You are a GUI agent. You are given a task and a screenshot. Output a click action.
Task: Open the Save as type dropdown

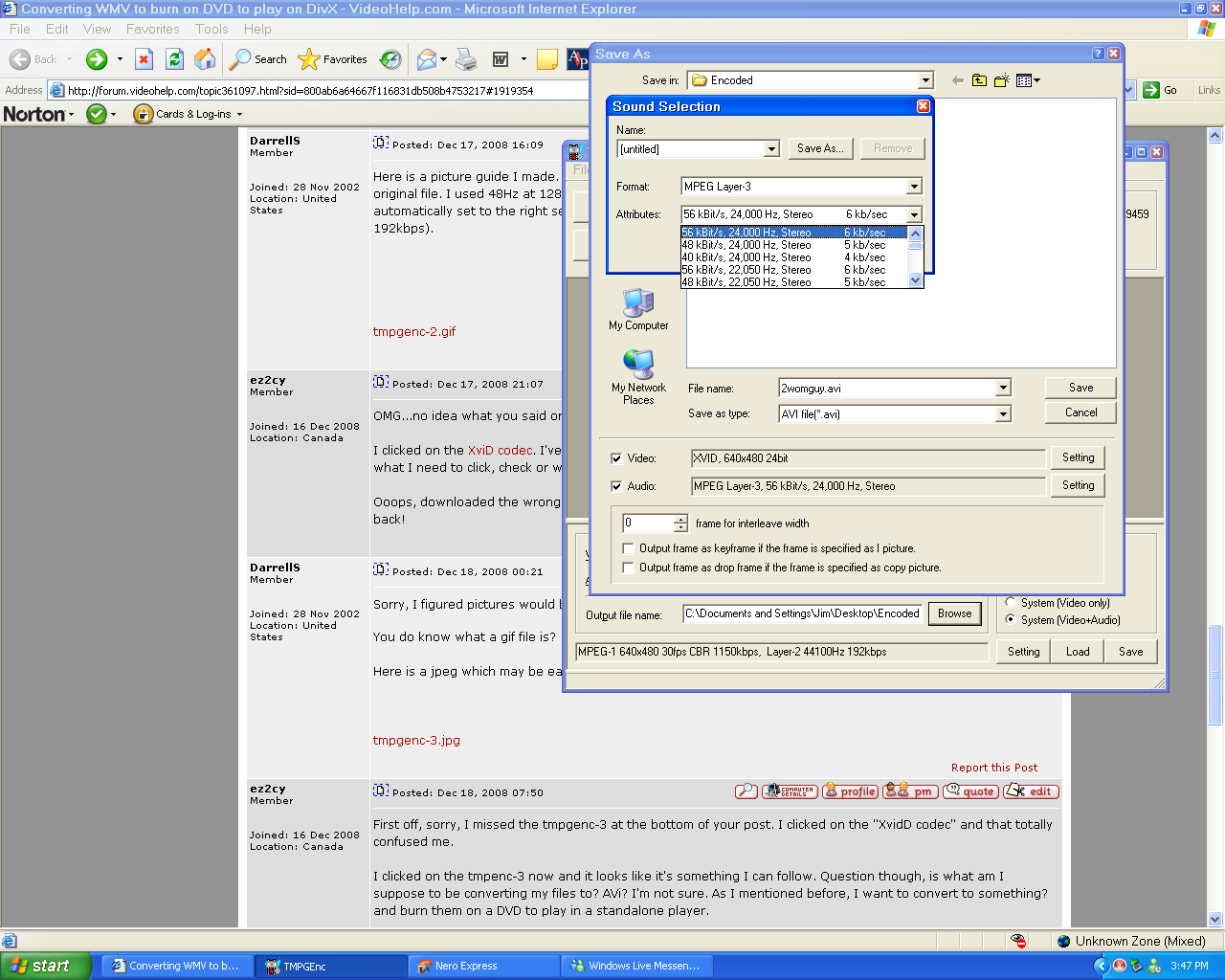[1003, 413]
